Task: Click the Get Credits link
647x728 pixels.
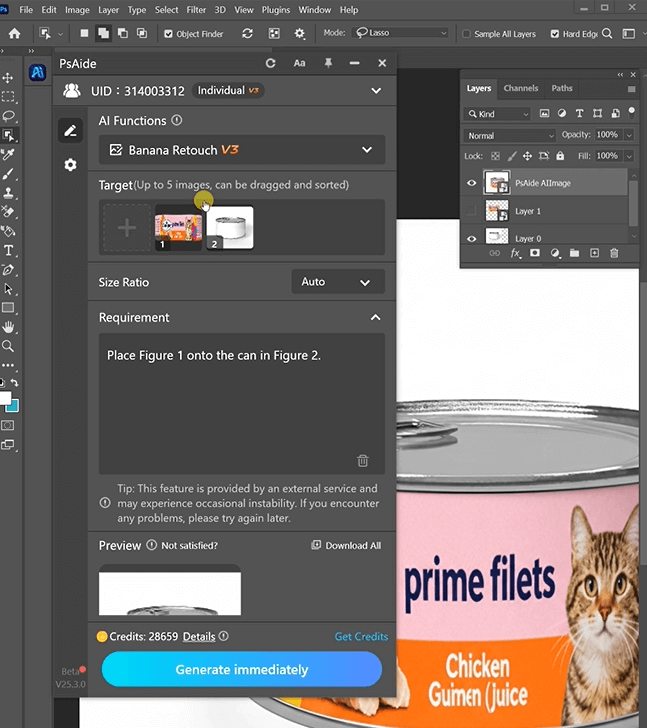Action: [x=361, y=637]
